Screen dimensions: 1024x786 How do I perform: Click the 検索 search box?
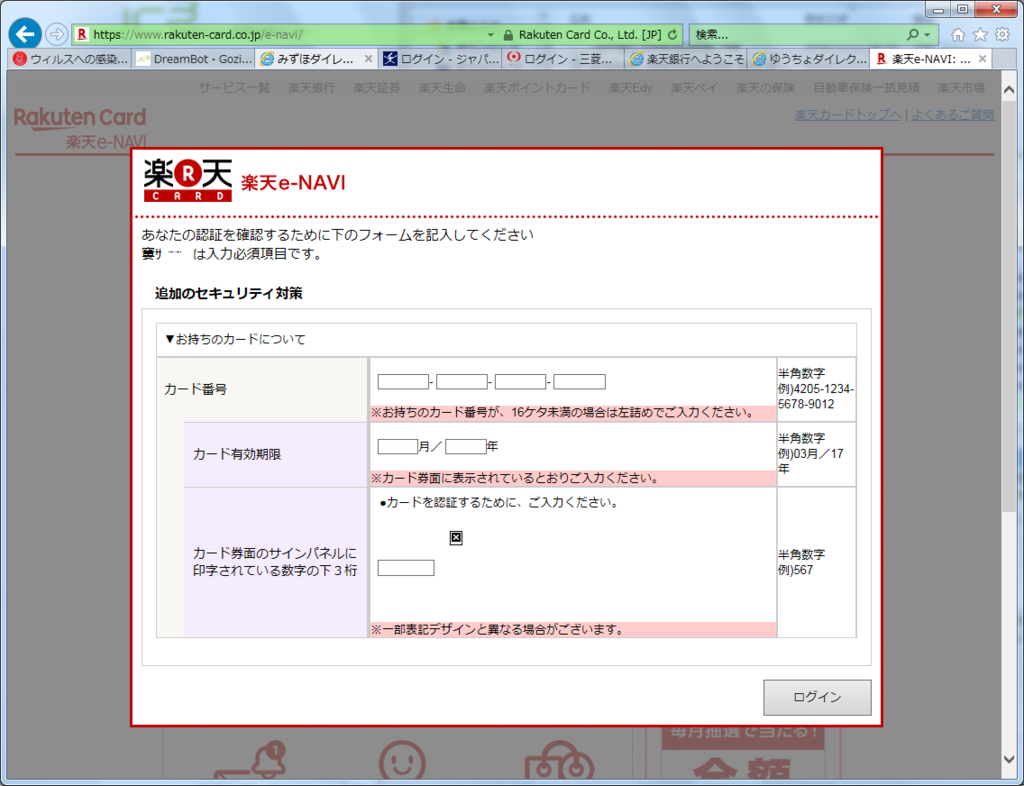[x=797, y=35]
